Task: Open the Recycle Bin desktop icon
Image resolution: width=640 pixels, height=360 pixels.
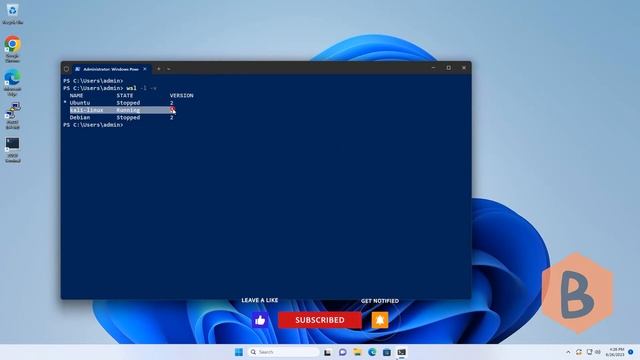Action: click(x=12, y=14)
